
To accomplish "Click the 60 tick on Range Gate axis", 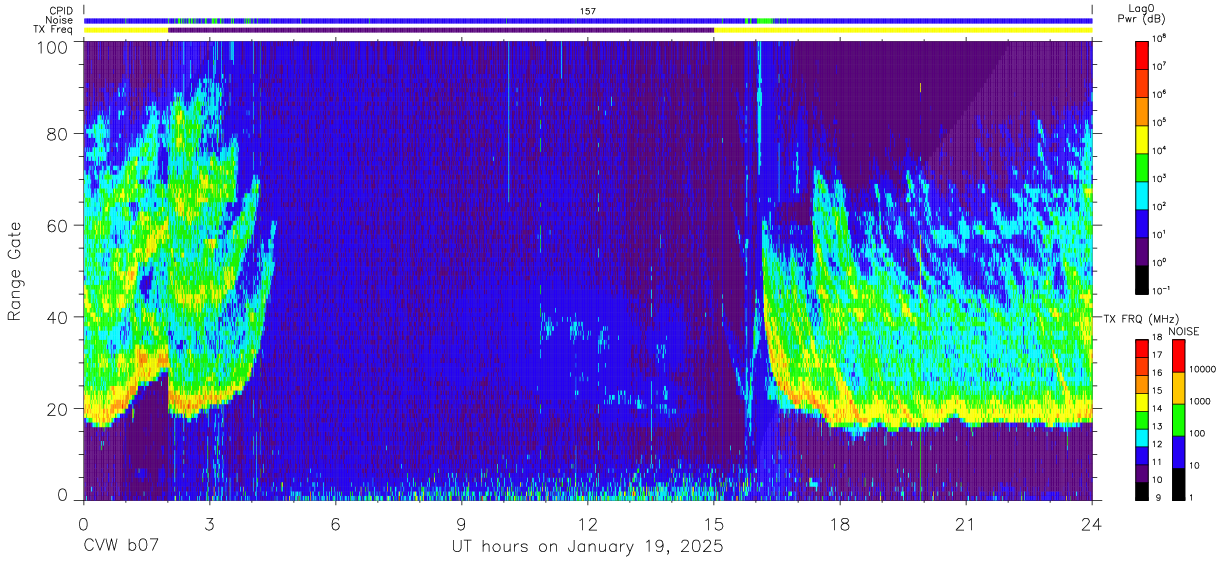I will coord(58,225).
